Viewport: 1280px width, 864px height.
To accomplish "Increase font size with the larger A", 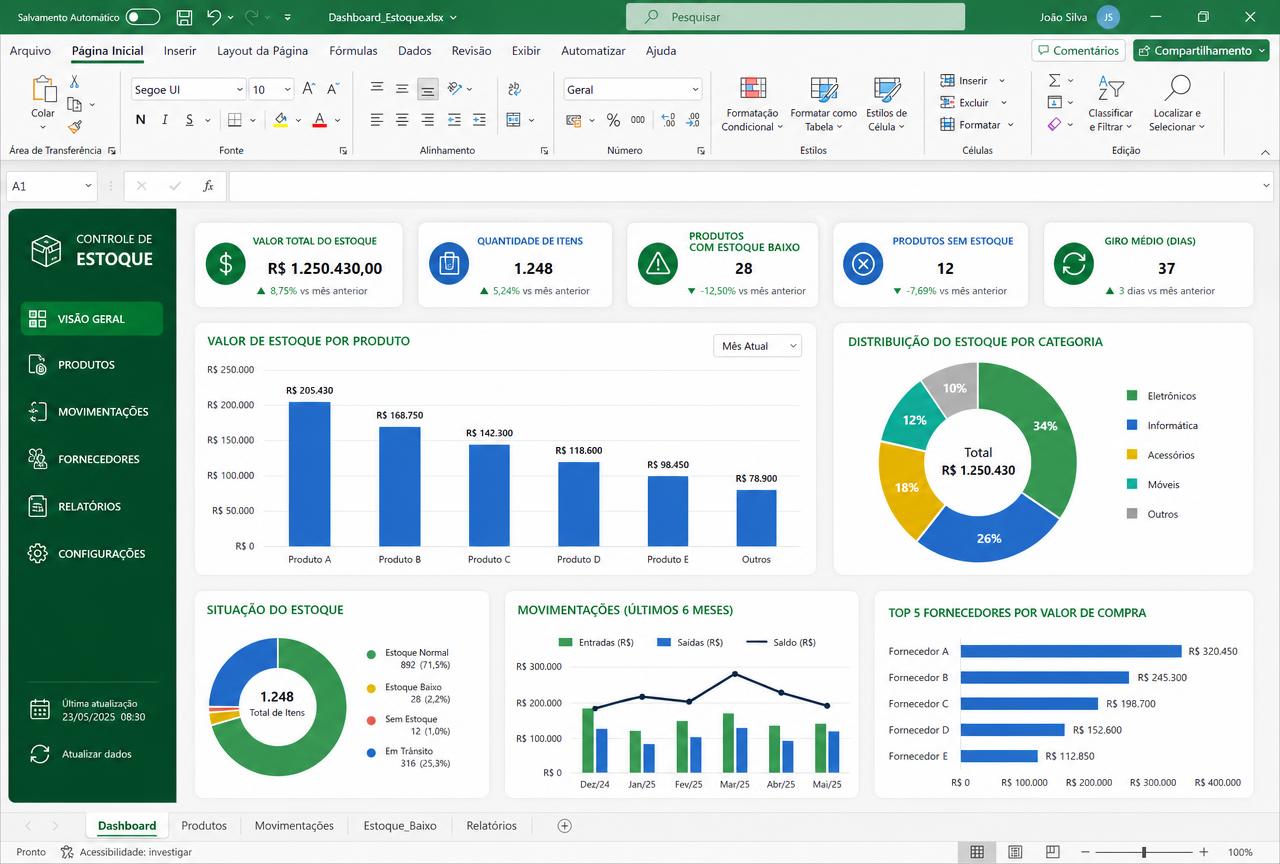I will click(309, 89).
